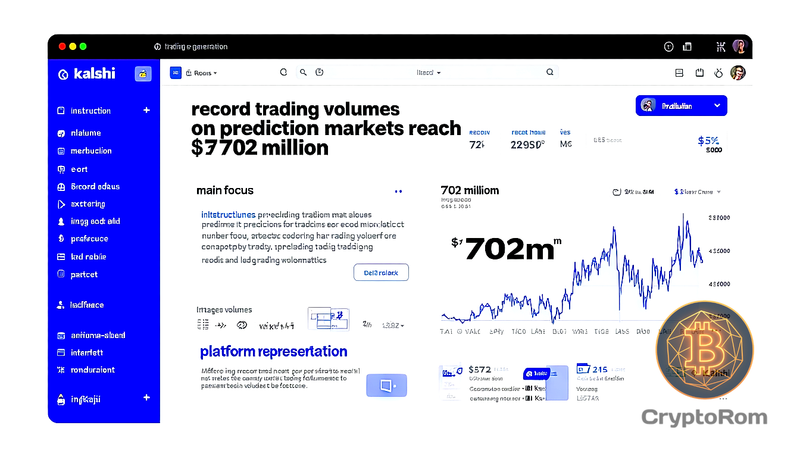Click the icon beside ronduraiont
The image size is (800, 457).
(x=61, y=370)
